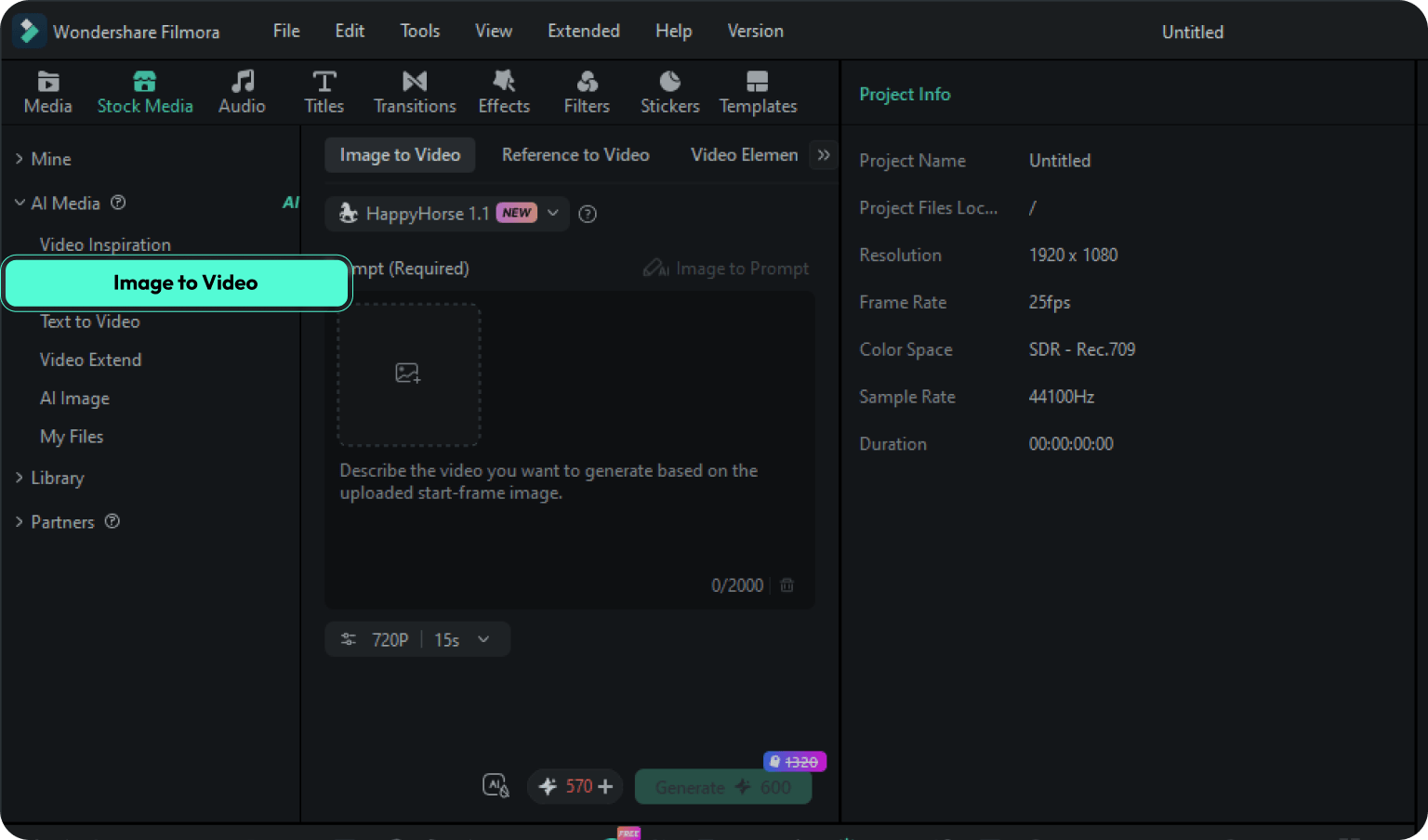Click the Image to Prompt AI icon
The height and width of the screenshot is (840, 1428).
[x=655, y=269]
